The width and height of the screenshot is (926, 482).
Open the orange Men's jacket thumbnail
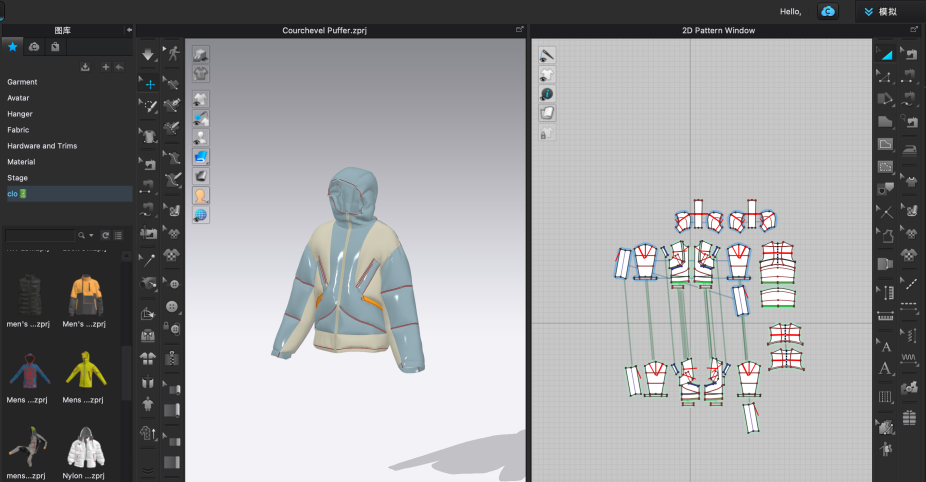click(x=86, y=295)
